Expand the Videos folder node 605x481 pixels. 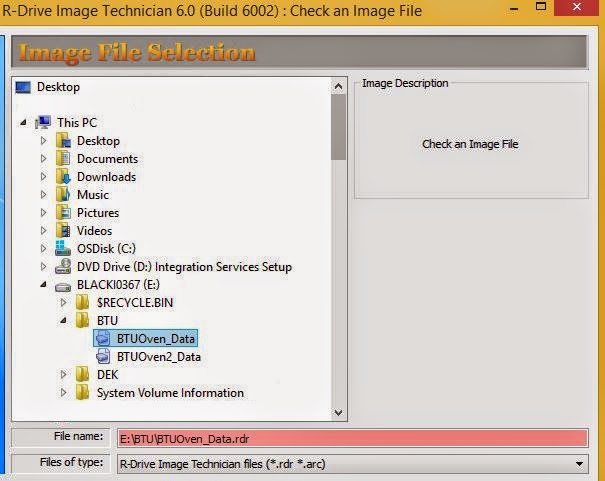(43, 231)
